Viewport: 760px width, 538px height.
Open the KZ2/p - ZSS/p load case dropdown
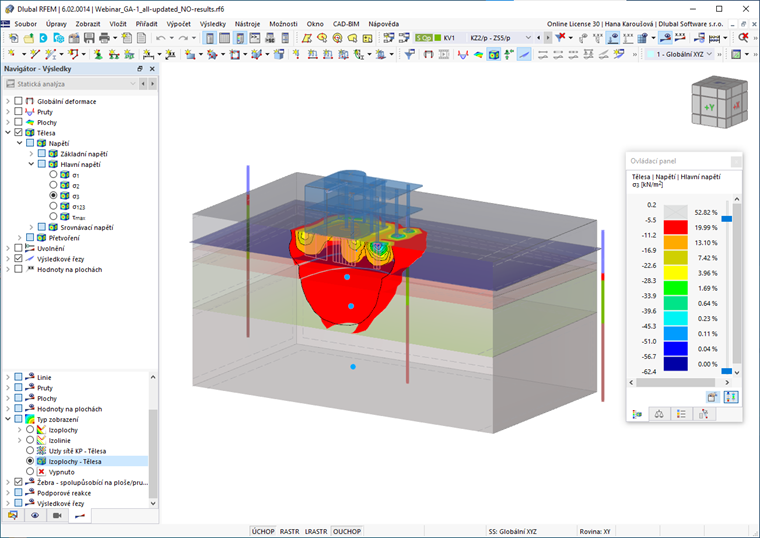pos(500,38)
